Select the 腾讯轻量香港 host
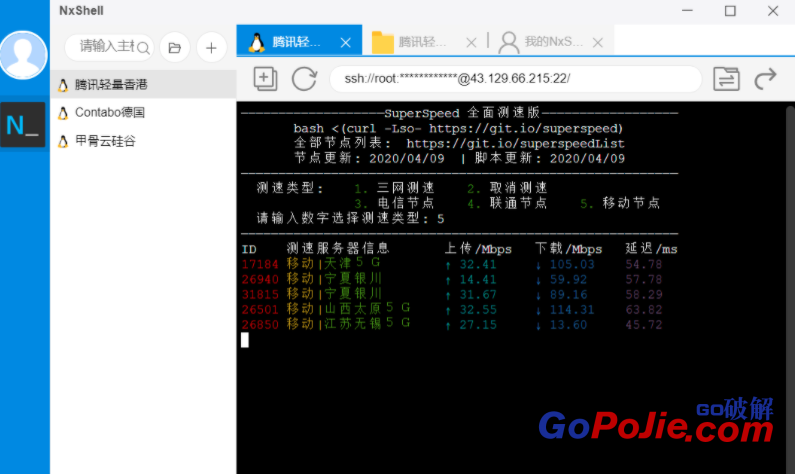 pyautogui.click(x=110, y=85)
